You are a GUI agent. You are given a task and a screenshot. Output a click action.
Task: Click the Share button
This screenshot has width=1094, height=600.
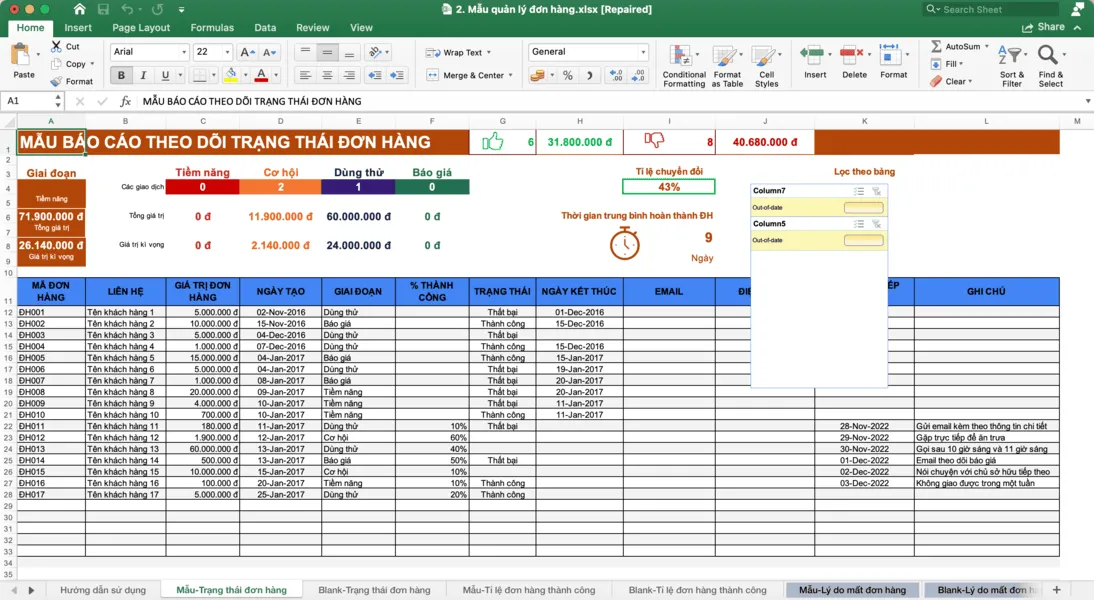pyautogui.click(x=1050, y=27)
